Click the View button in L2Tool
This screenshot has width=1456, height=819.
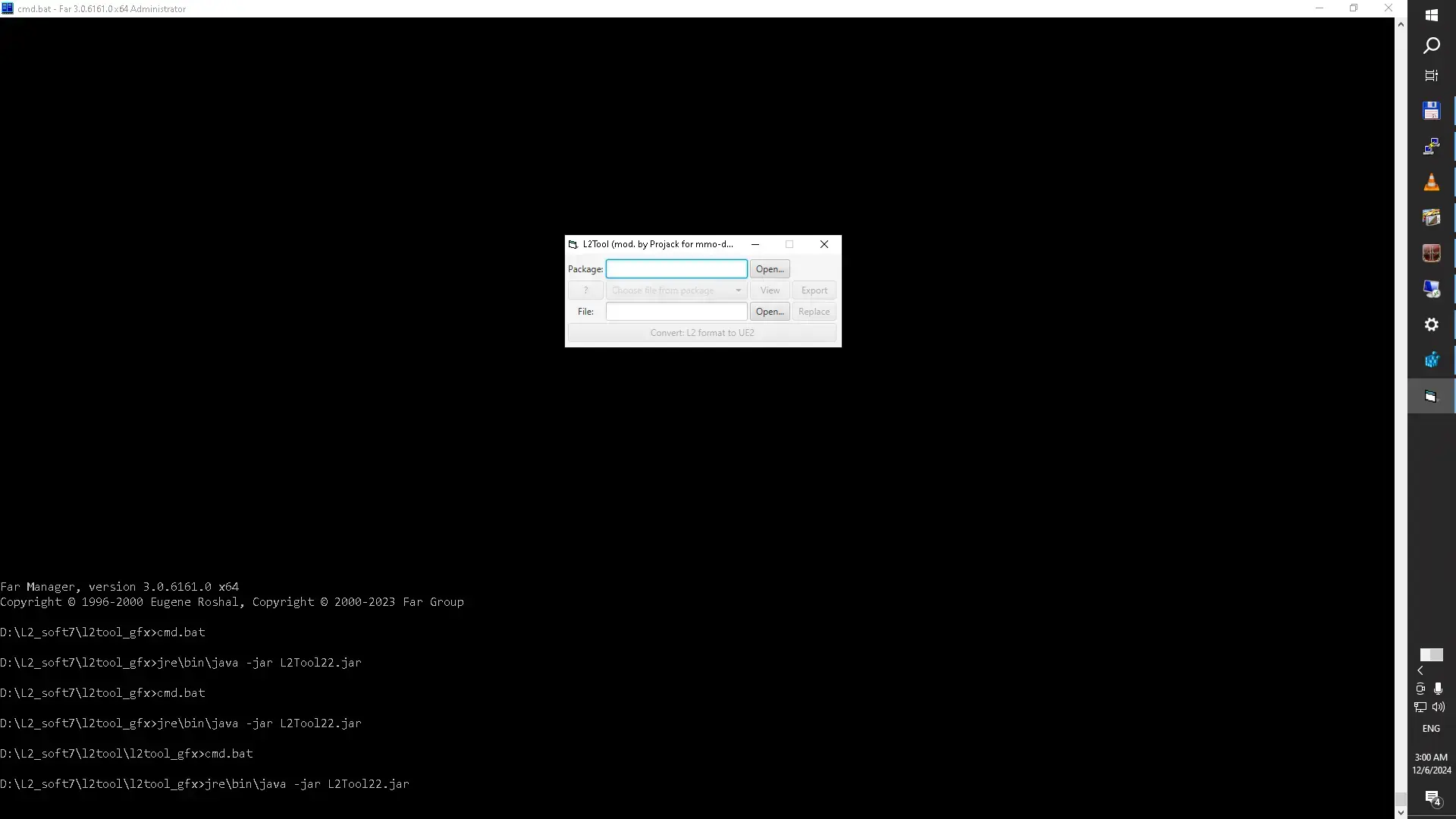tap(770, 290)
